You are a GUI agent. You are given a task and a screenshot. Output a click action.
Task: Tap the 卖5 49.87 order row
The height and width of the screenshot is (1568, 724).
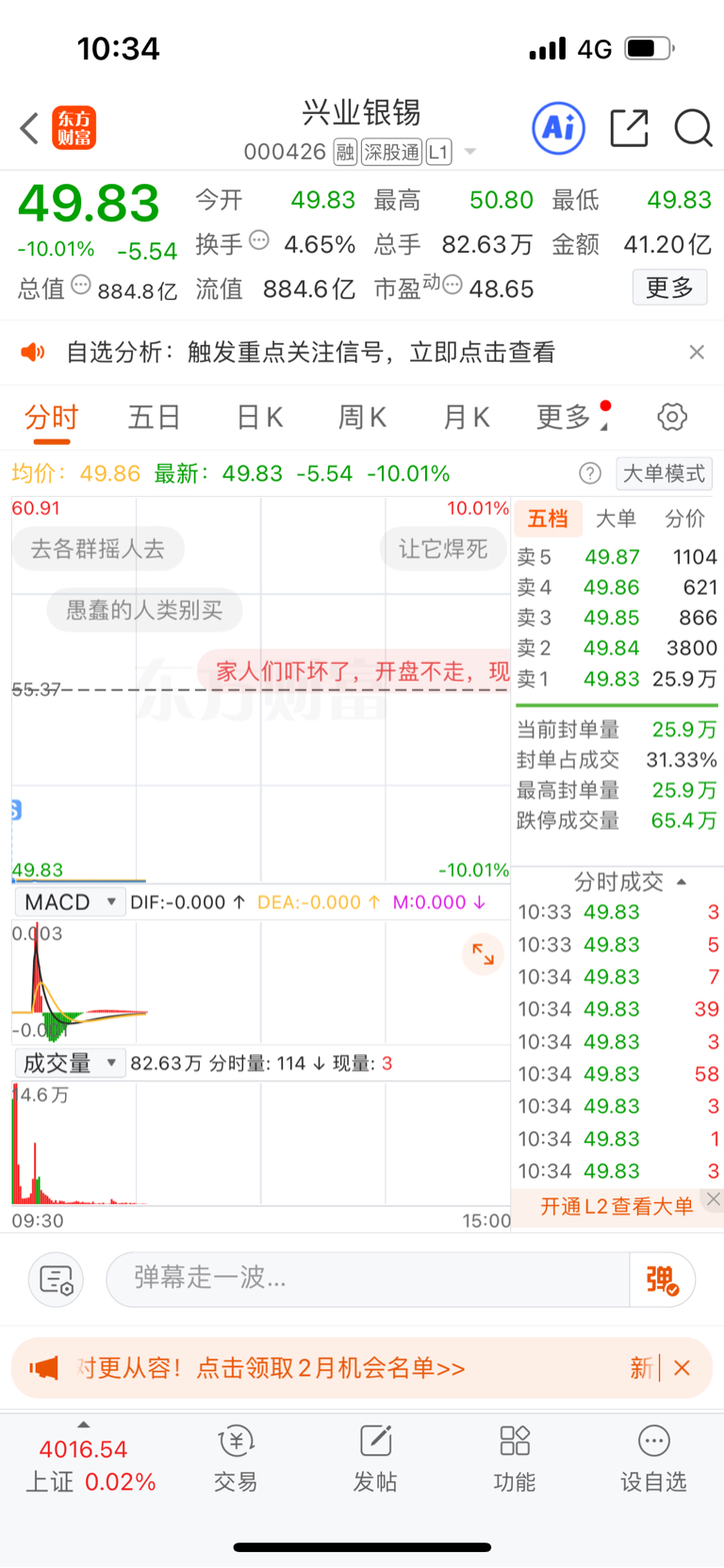[617, 557]
